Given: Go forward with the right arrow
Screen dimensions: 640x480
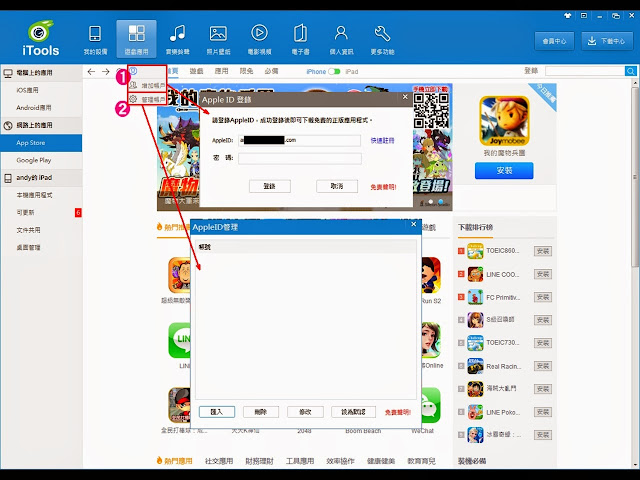Looking at the screenshot, I should coord(106,72).
